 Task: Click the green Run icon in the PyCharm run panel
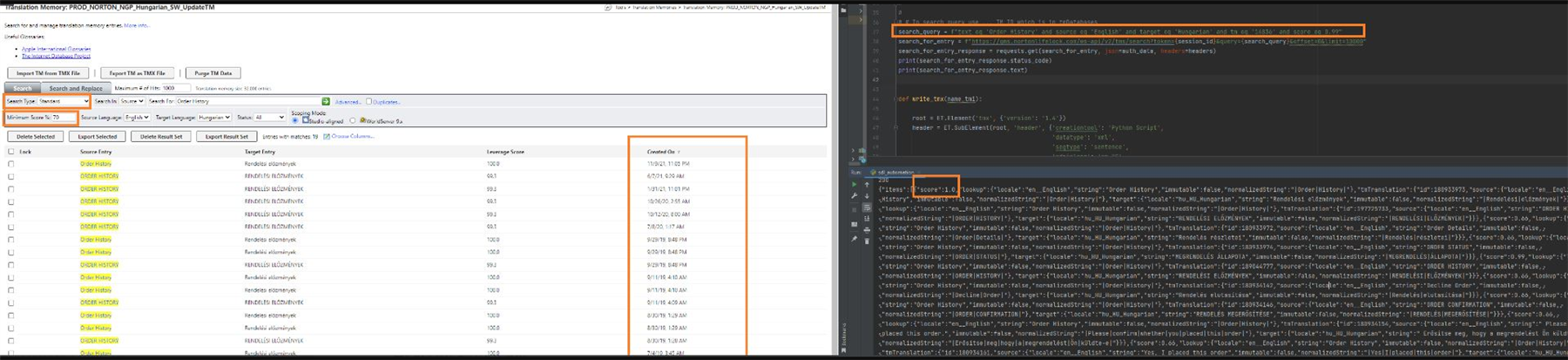coord(854,185)
